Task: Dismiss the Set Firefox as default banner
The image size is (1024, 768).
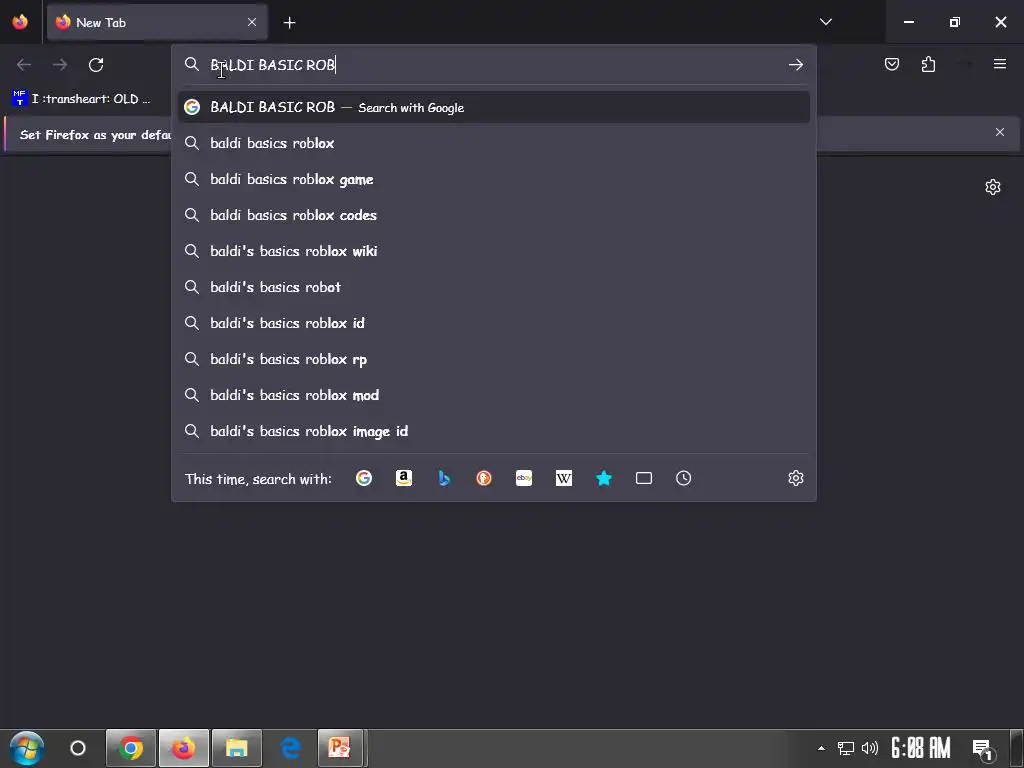Action: coord(1000,132)
